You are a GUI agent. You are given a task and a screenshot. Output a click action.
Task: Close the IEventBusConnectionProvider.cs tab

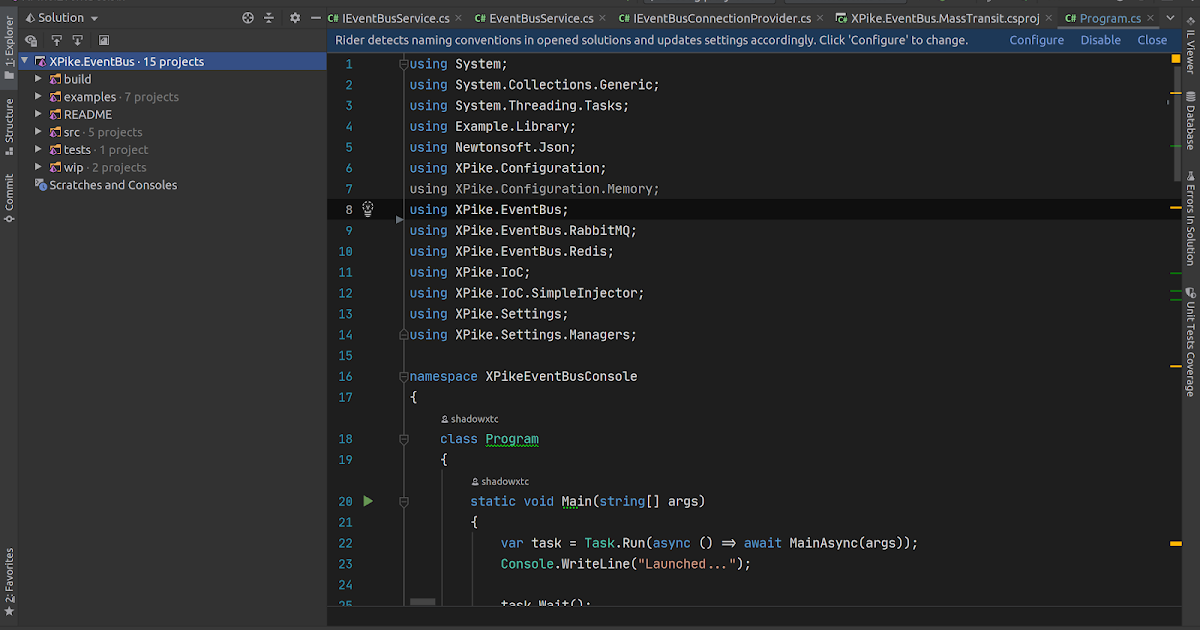[822, 18]
